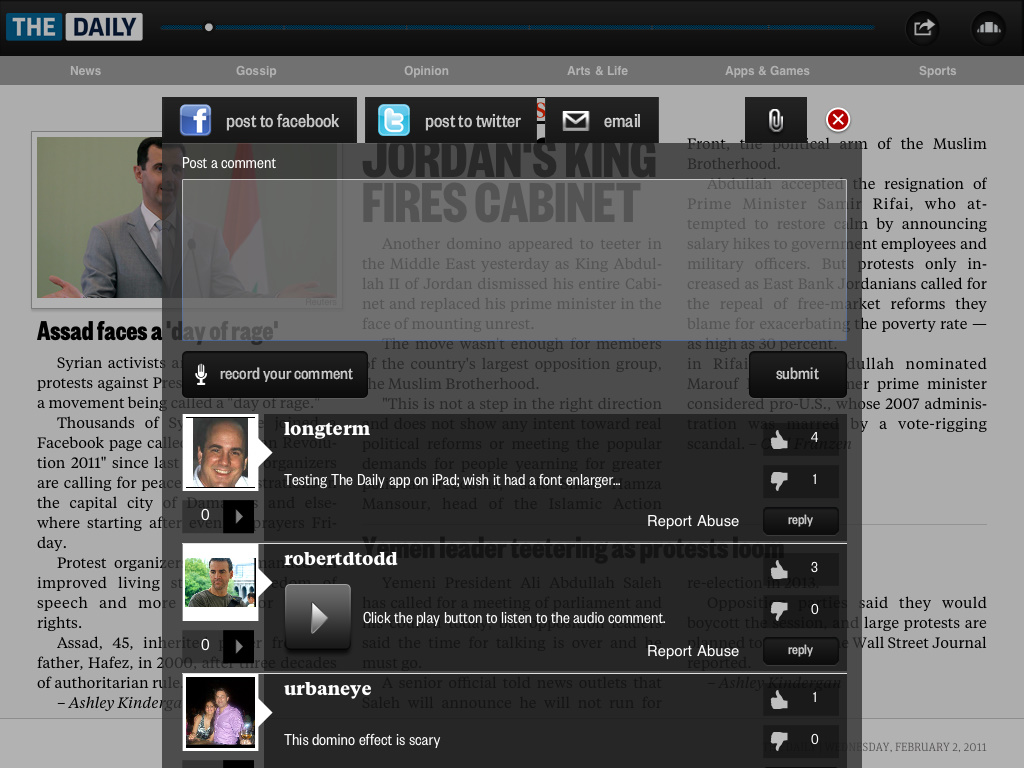This screenshot has width=1024, height=768.
Task: Click the username robertdtodd
Action: point(340,559)
